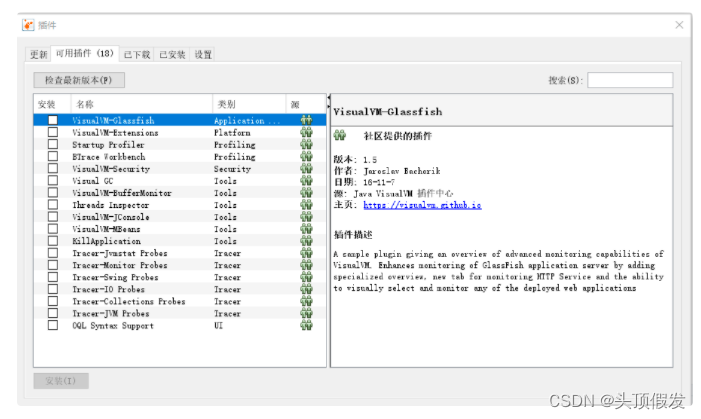This screenshot has width=701, height=419.
Task: Sort by the 安装 column header
Action: coord(52,105)
